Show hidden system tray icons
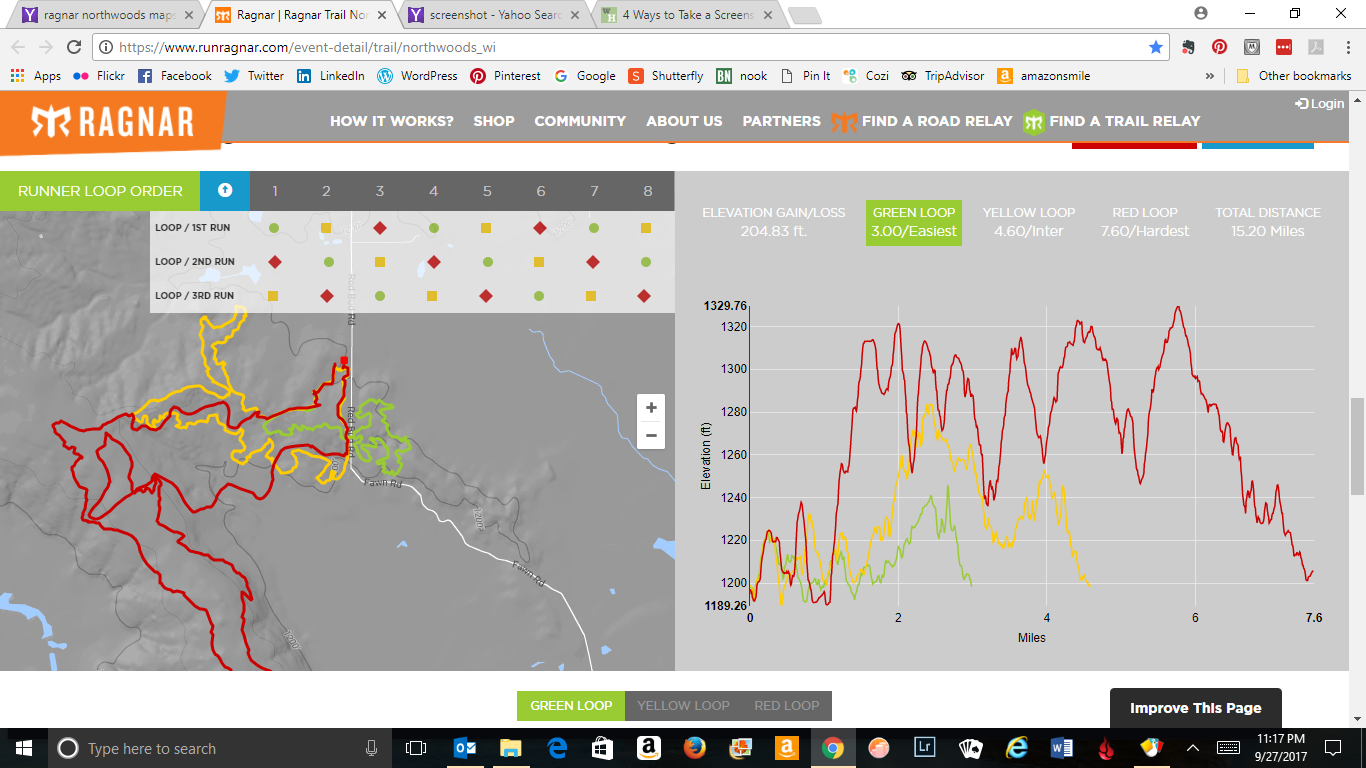Image resolution: width=1366 pixels, height=768 pixels. [1192, 748]
